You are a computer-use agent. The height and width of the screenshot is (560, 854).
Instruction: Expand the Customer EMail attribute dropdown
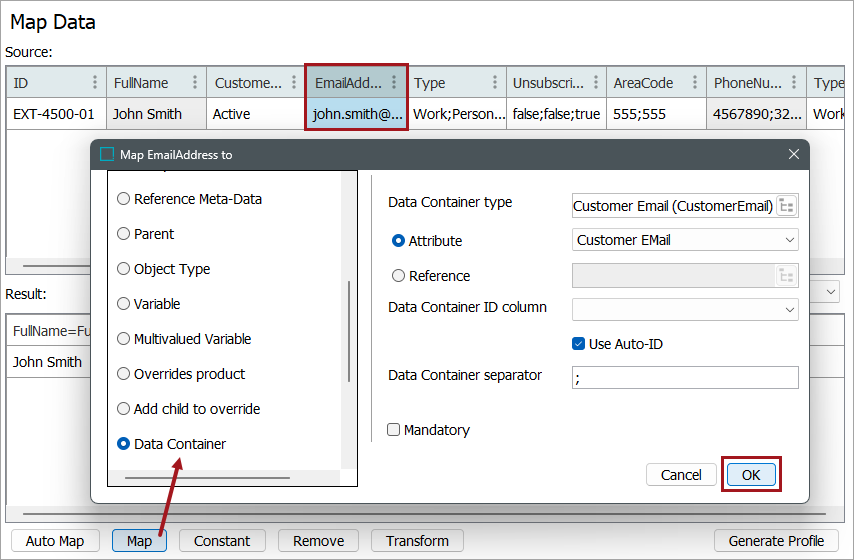click(789, 240)
